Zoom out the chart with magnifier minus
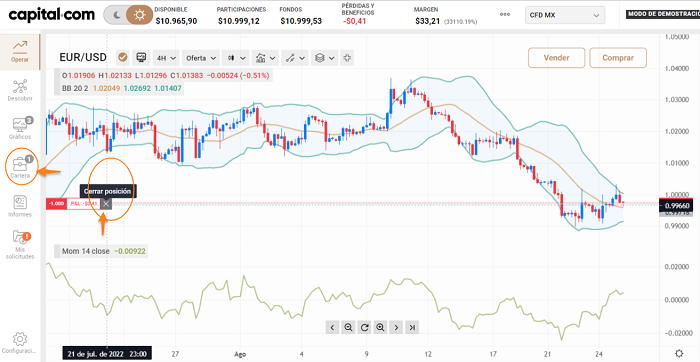The height and width of the screenshot is (362, 700). [x=348, y=327]
